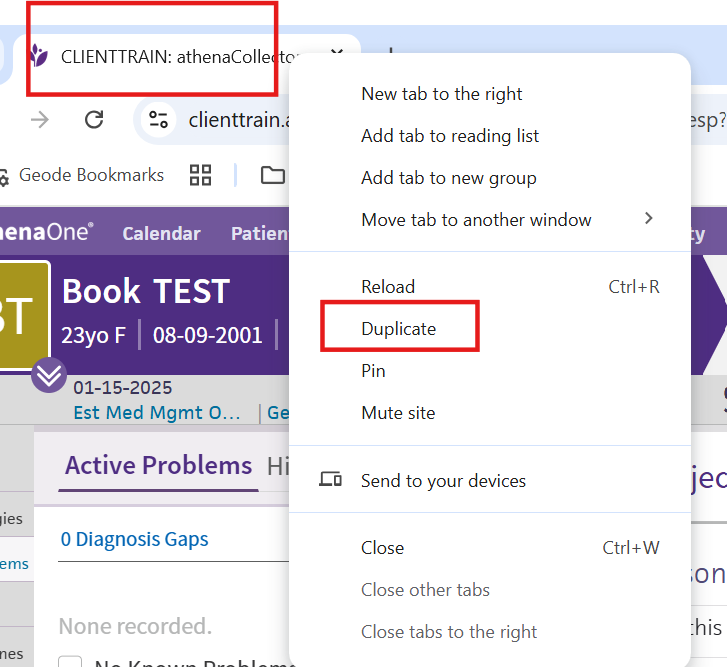Image resolution: width=727 pixels, height=667 pixels.
Task: Click the athenaOne logo
Action: (46, 231)
